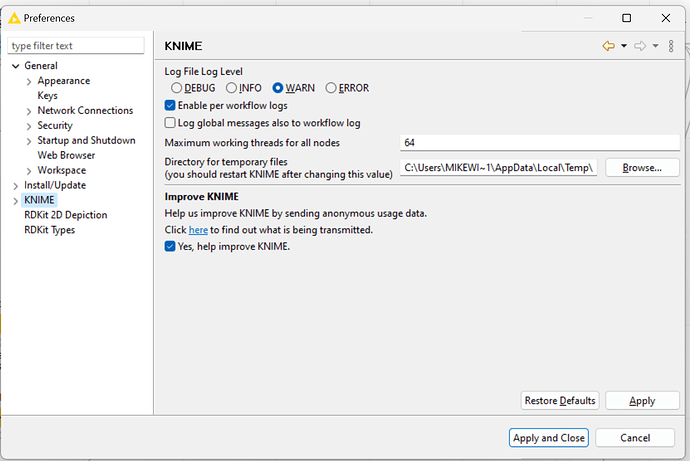Open the back history dropdown arrow
The width and height of the screenshot is (690, 461).
click(624, 46)
